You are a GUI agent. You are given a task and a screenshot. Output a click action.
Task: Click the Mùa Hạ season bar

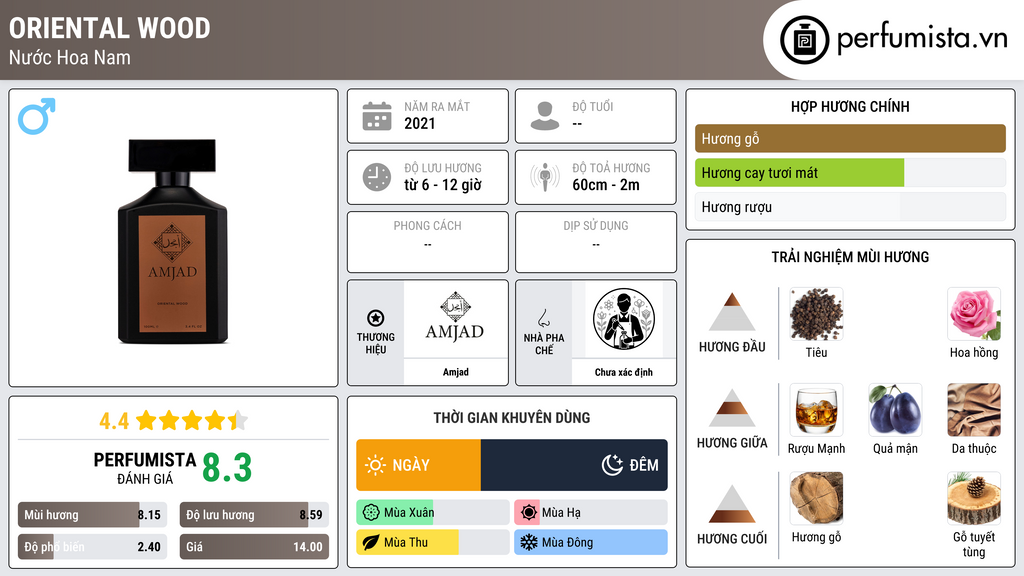point(591,513)
